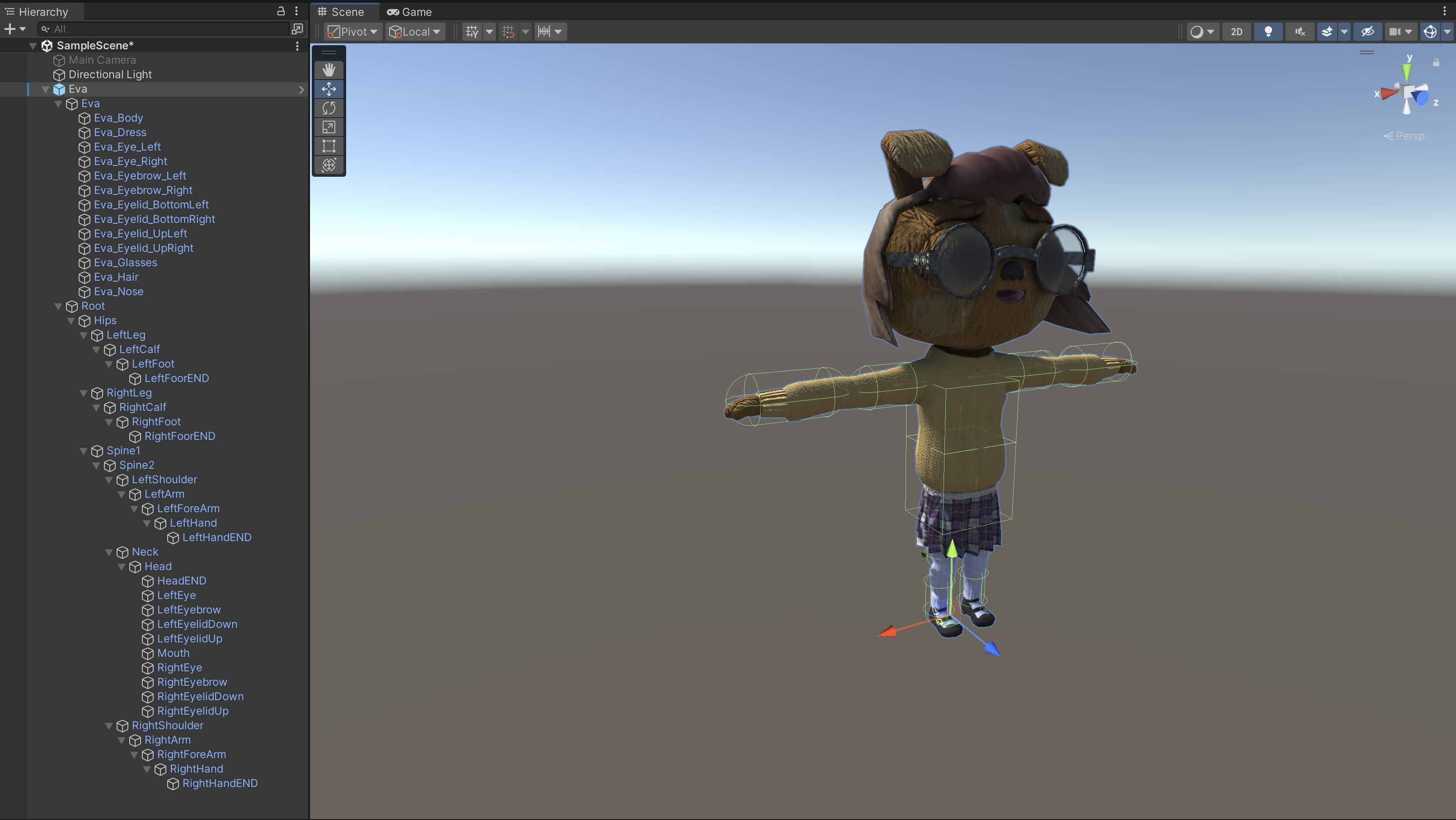Collapse the Neck tree item
This screenshot has height=820, width=1456.
point(108,552)
